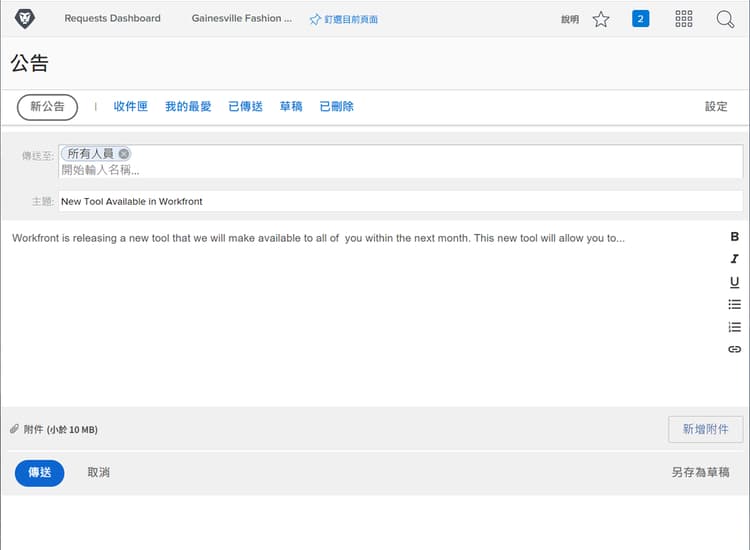Open the notifications badge showing 2
The image size is (750, 550).
click(x=640, y=19)
